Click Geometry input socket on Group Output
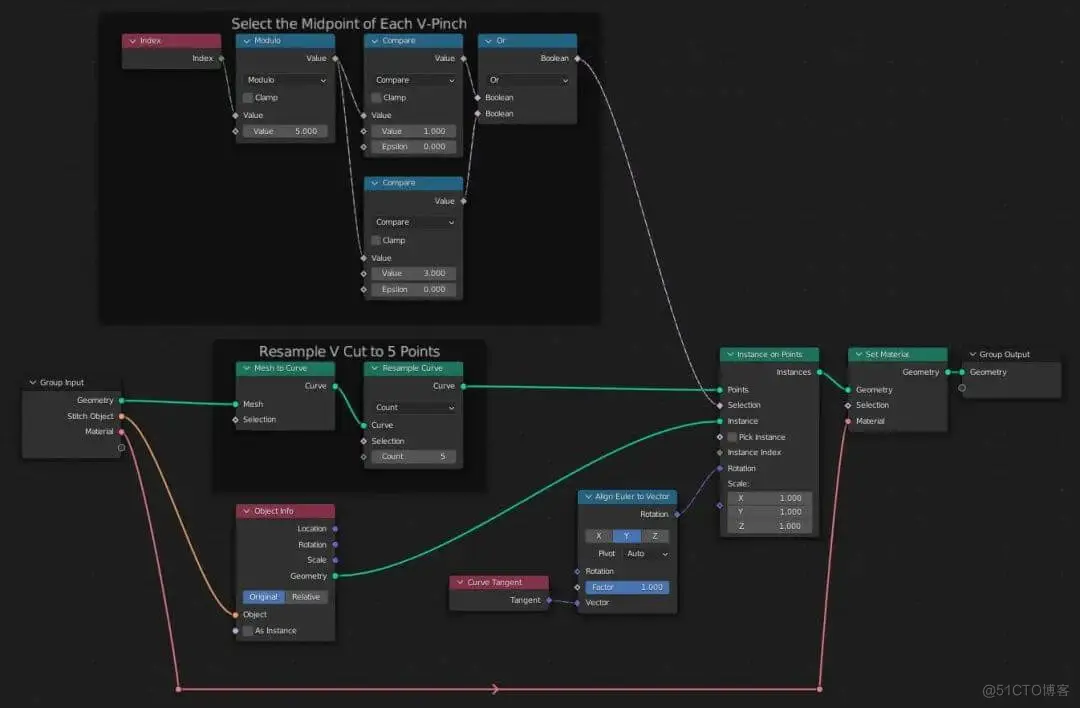 pos(962,372)
